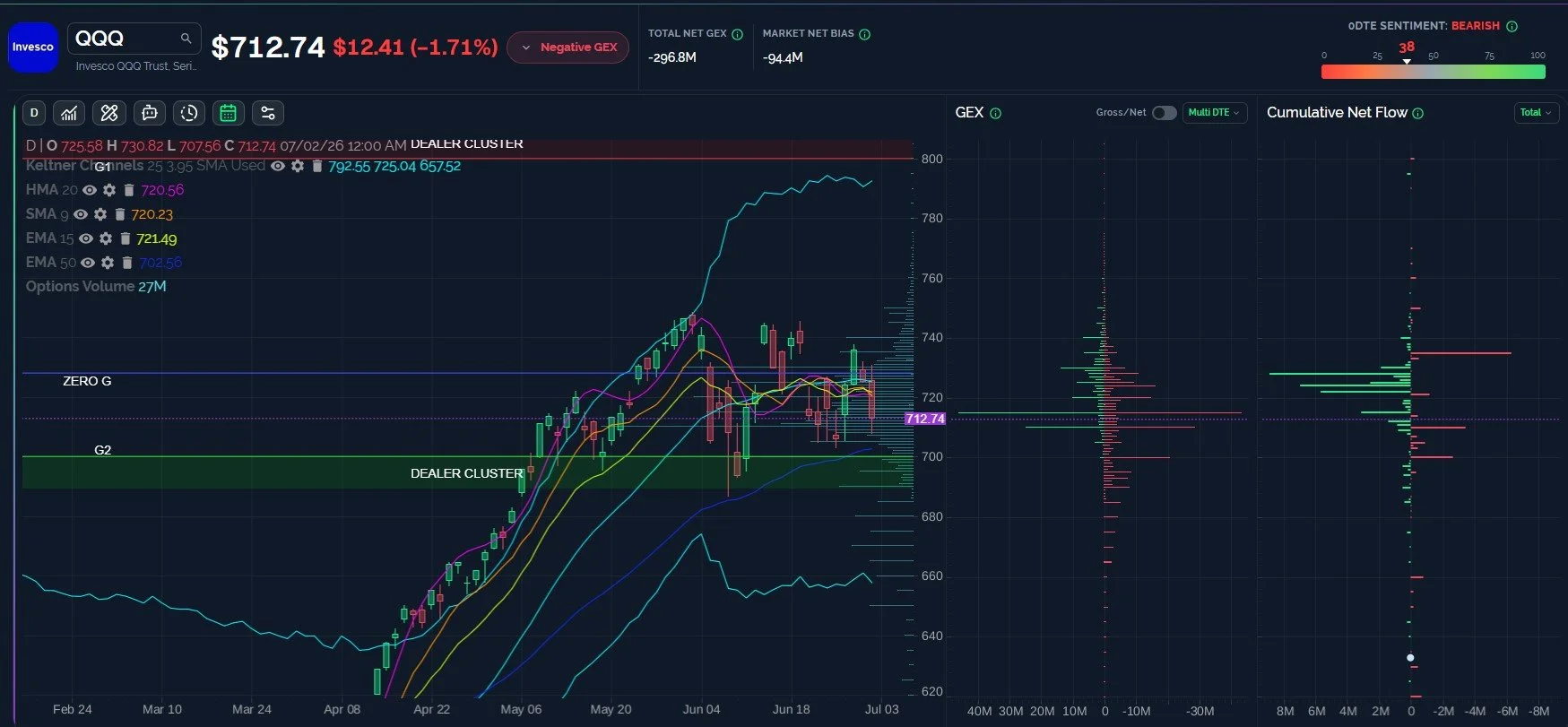Click the Jul 03 date on the time axis
The width and height of the screenshot is (1568, 727).
pyautogui.click(x=881, y=709)
